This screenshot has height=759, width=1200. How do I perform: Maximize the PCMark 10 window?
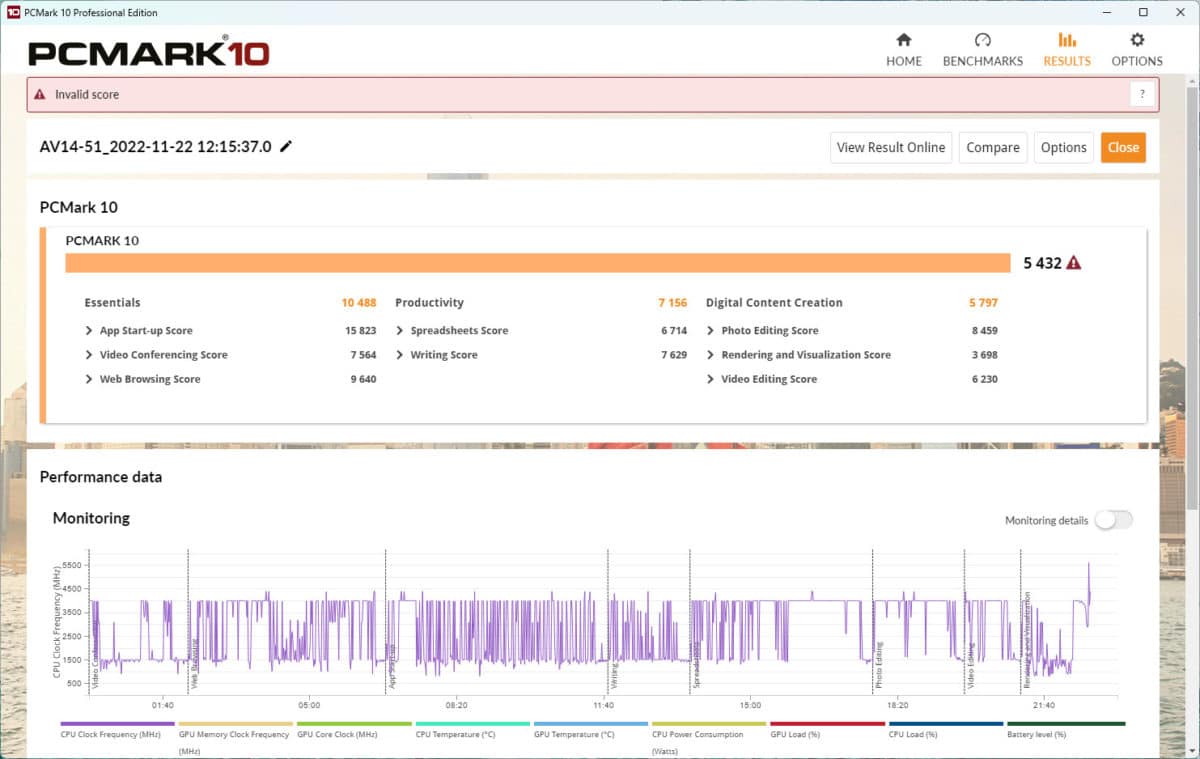1143,12
